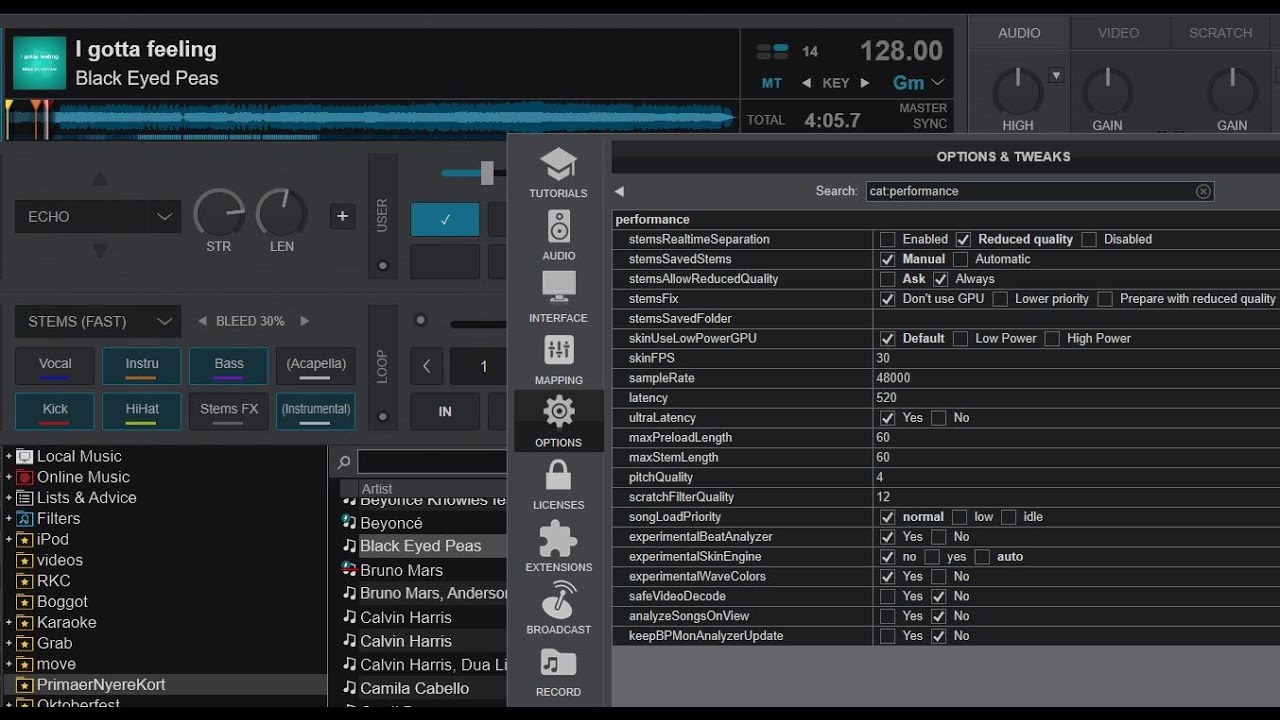Open the Gm key dropdown
This screenshot has width=1280, height=720.
click(919, 83)
